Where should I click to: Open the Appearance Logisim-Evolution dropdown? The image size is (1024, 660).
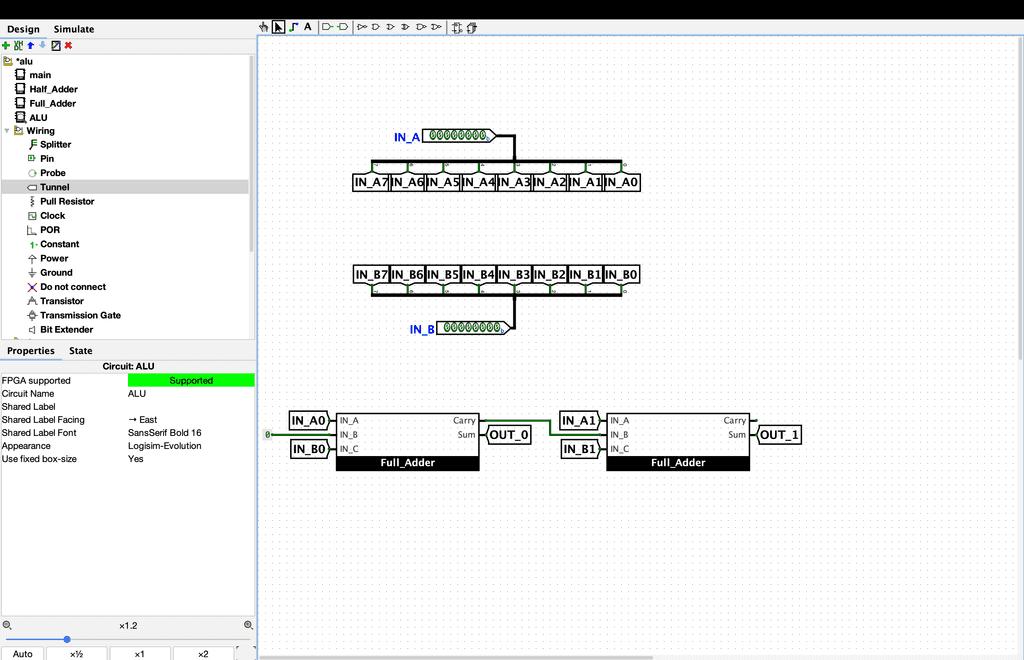coord(190,446)
